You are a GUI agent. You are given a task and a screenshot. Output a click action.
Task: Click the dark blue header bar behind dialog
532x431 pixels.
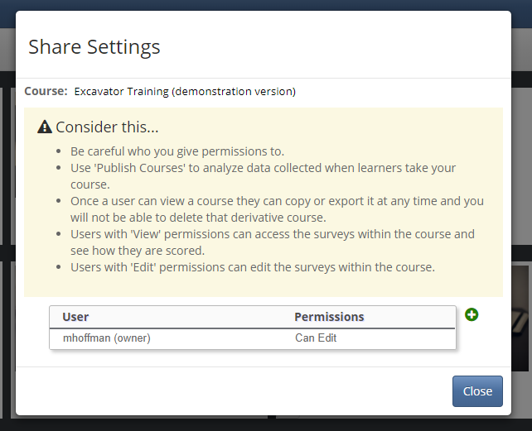266,5
